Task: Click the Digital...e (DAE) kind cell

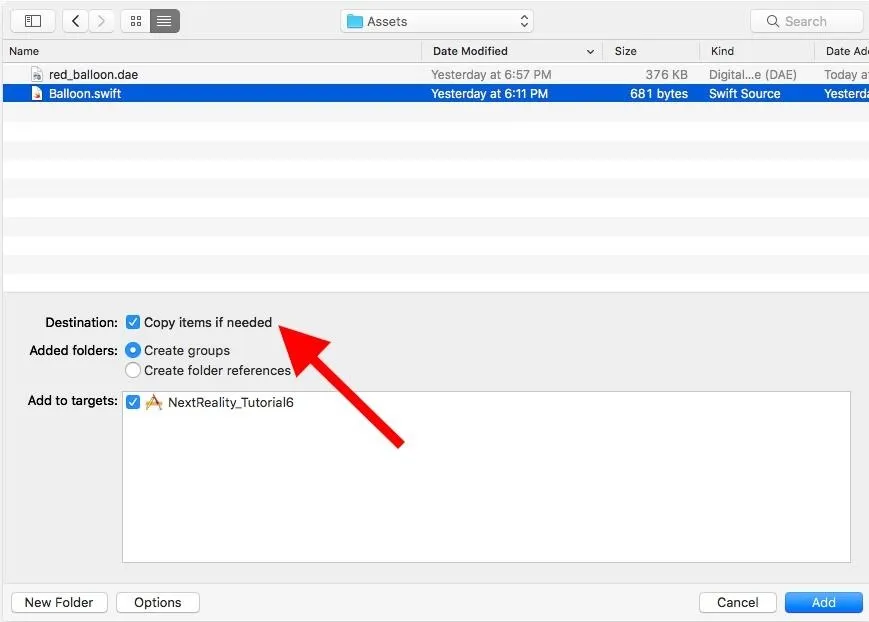Action: click(753, 74)
